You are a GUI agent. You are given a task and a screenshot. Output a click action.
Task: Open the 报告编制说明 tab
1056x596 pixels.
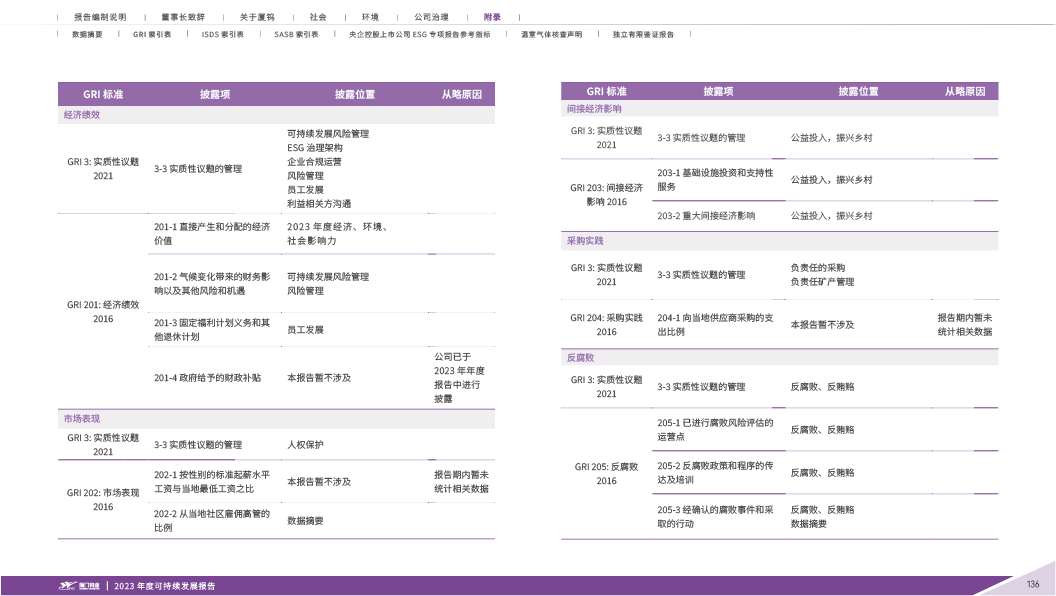(97, 18)
